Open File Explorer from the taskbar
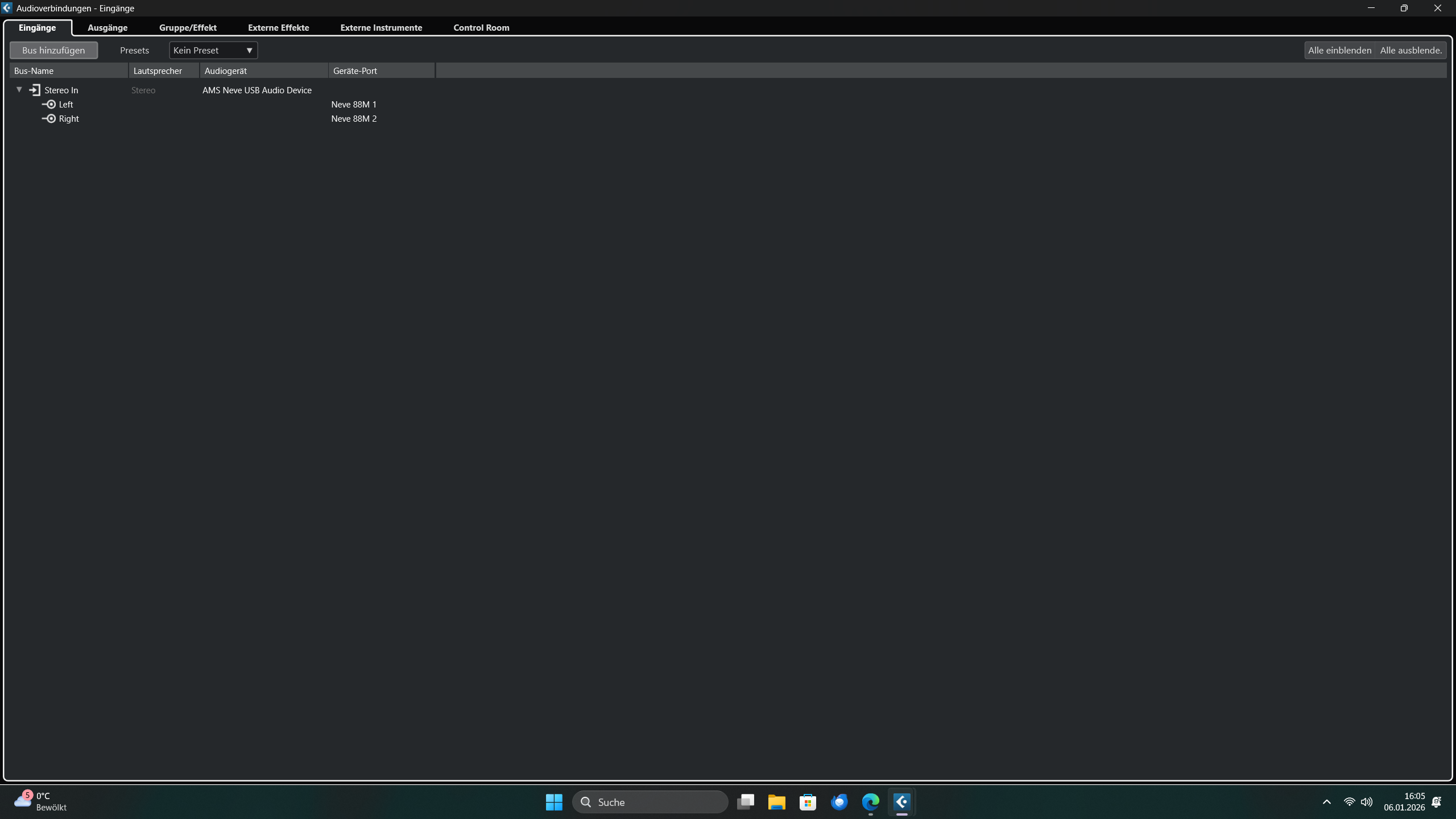Screen dimensions: 1456x819 tap(776, 802)
